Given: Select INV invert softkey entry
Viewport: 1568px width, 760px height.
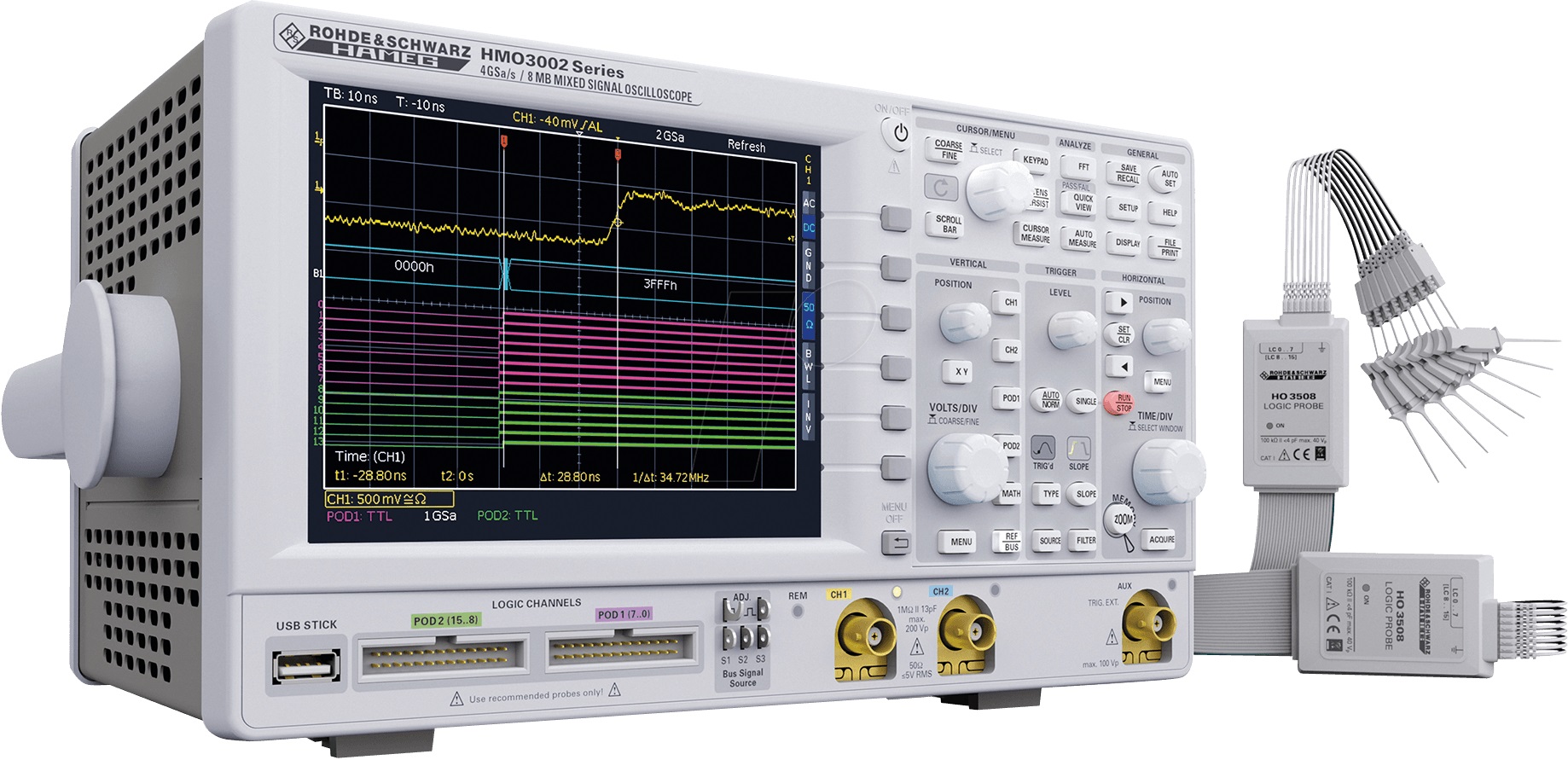Looking at the screenshot, I should click(x=809, y=415).
